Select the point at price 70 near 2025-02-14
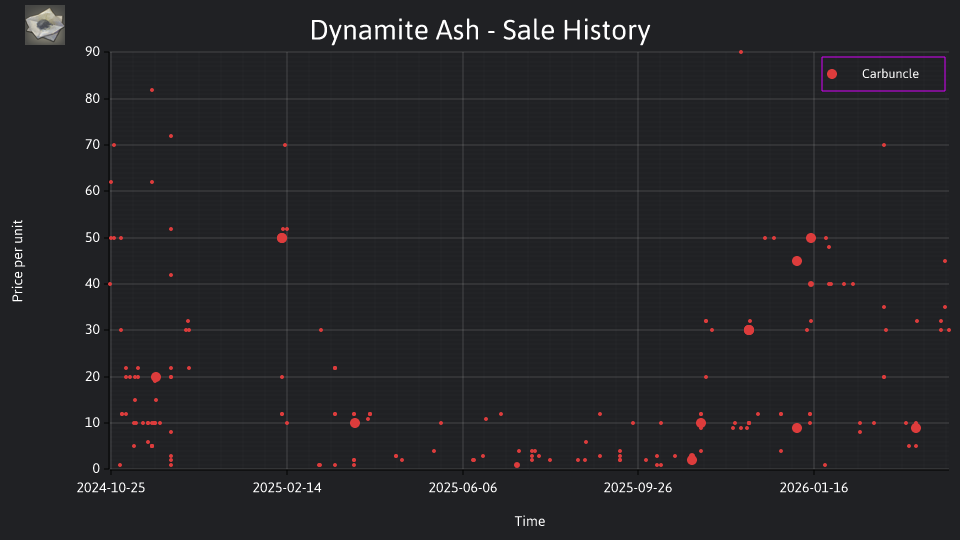The width and height of the screenshot is (960, 540). click(285, 145)
